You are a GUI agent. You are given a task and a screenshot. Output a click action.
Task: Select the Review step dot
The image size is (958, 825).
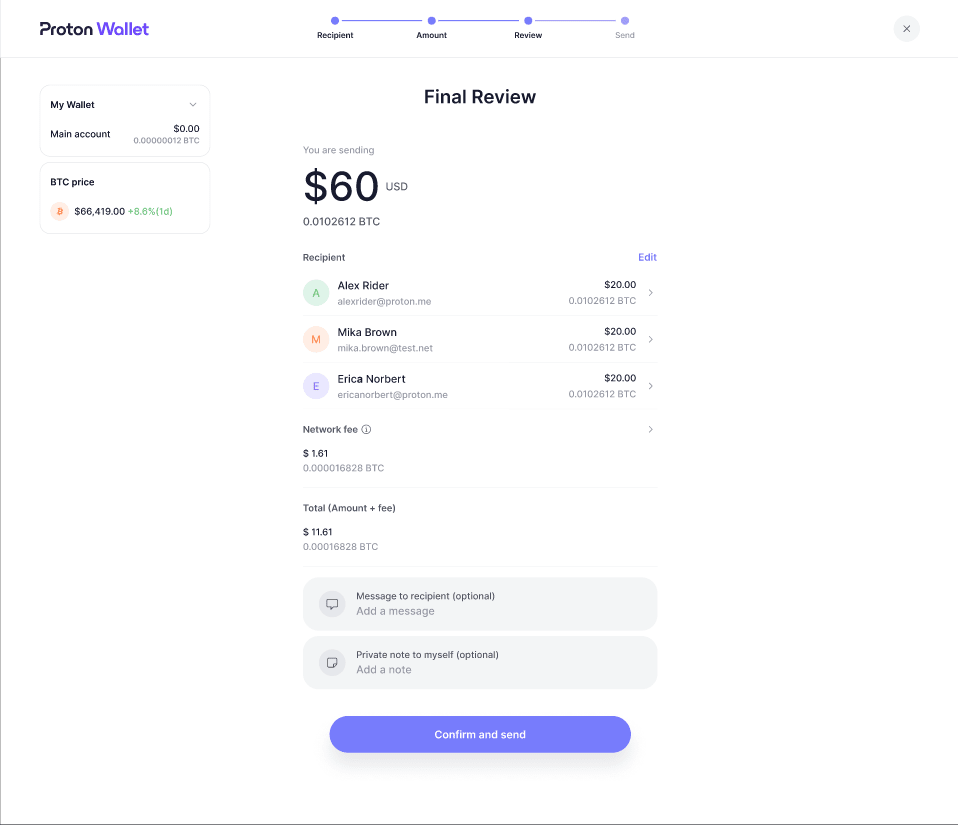point(528,21)
